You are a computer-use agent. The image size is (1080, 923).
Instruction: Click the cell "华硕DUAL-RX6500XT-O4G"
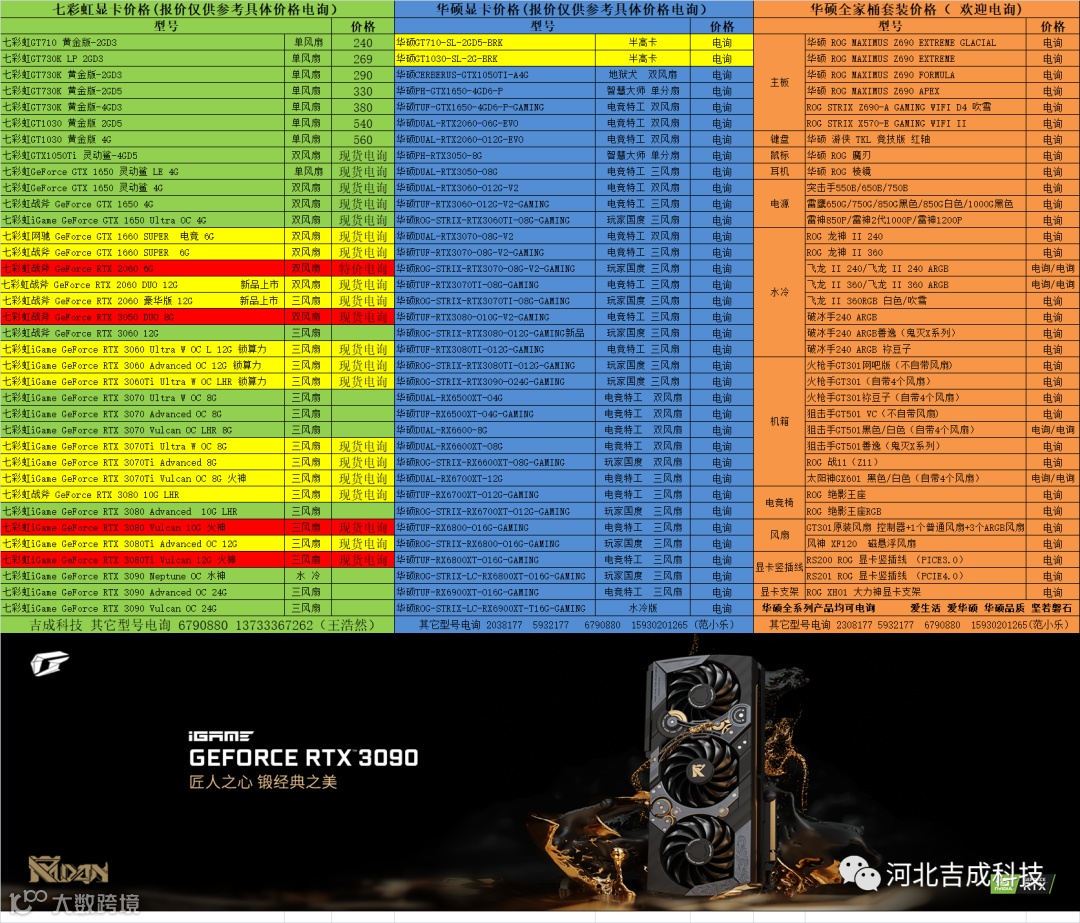495,398
